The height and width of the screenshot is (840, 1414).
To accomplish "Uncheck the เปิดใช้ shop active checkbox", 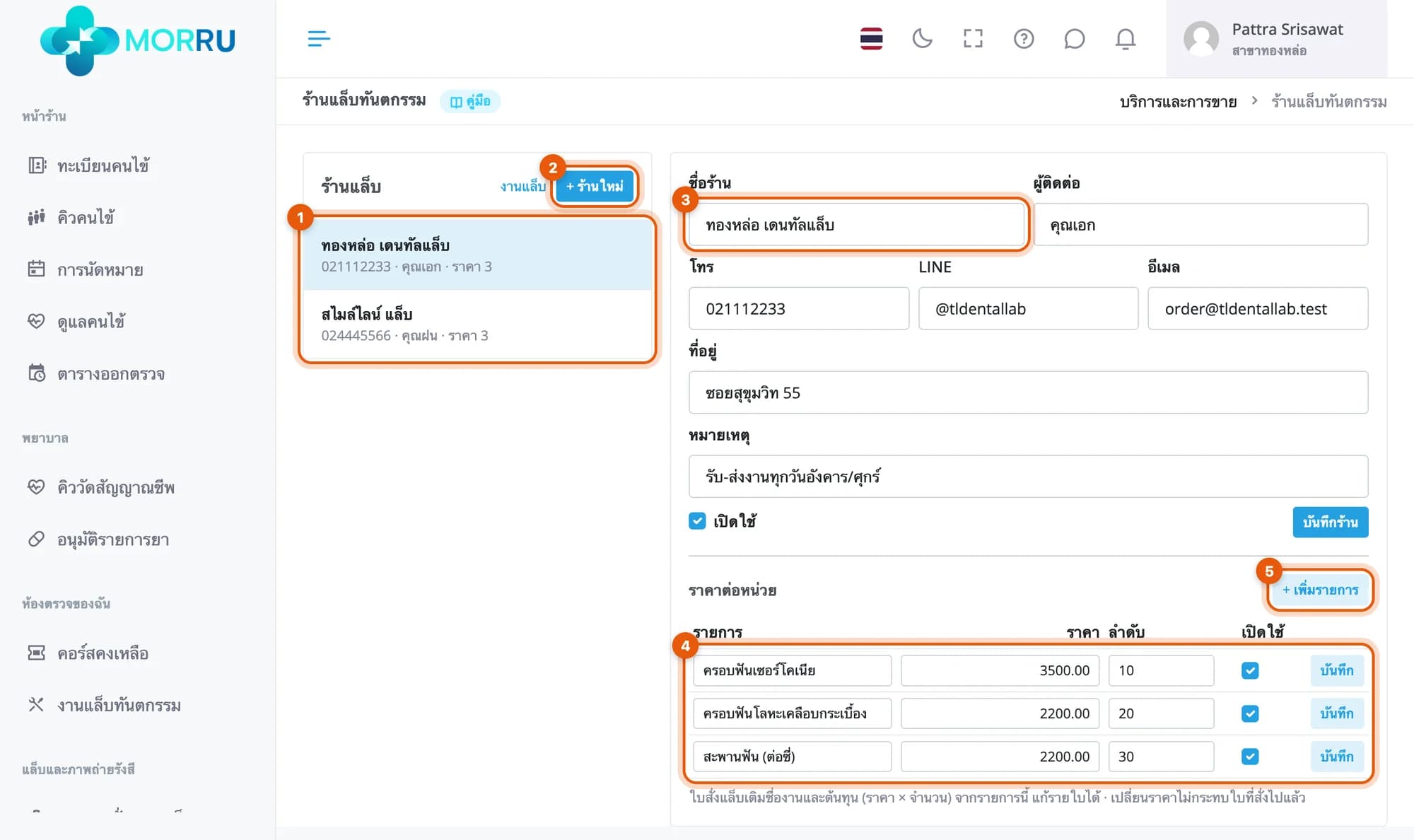I will pos(697,521).
